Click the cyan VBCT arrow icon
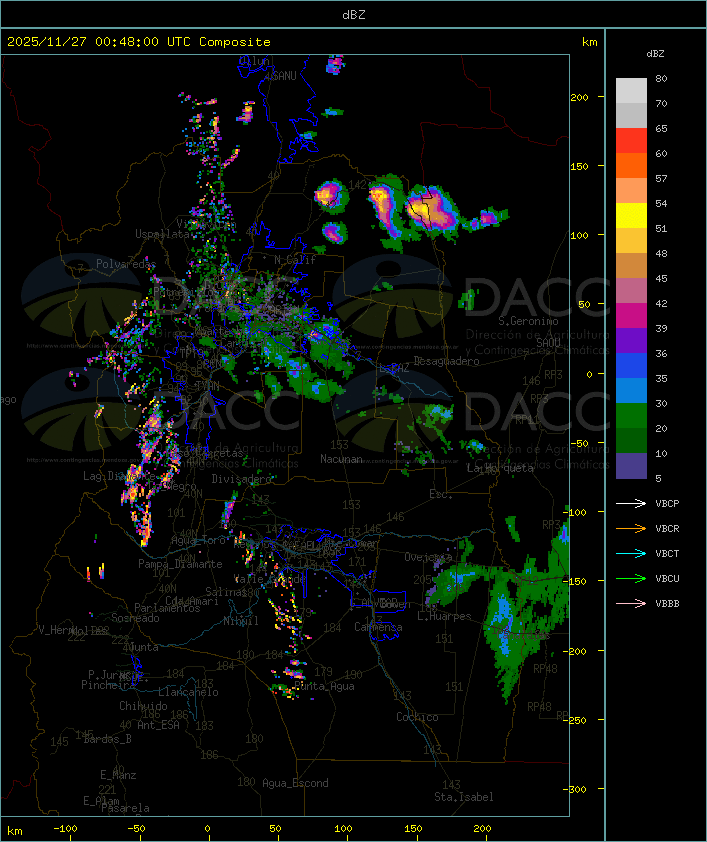The image size is (707, 842). [631, 553]
